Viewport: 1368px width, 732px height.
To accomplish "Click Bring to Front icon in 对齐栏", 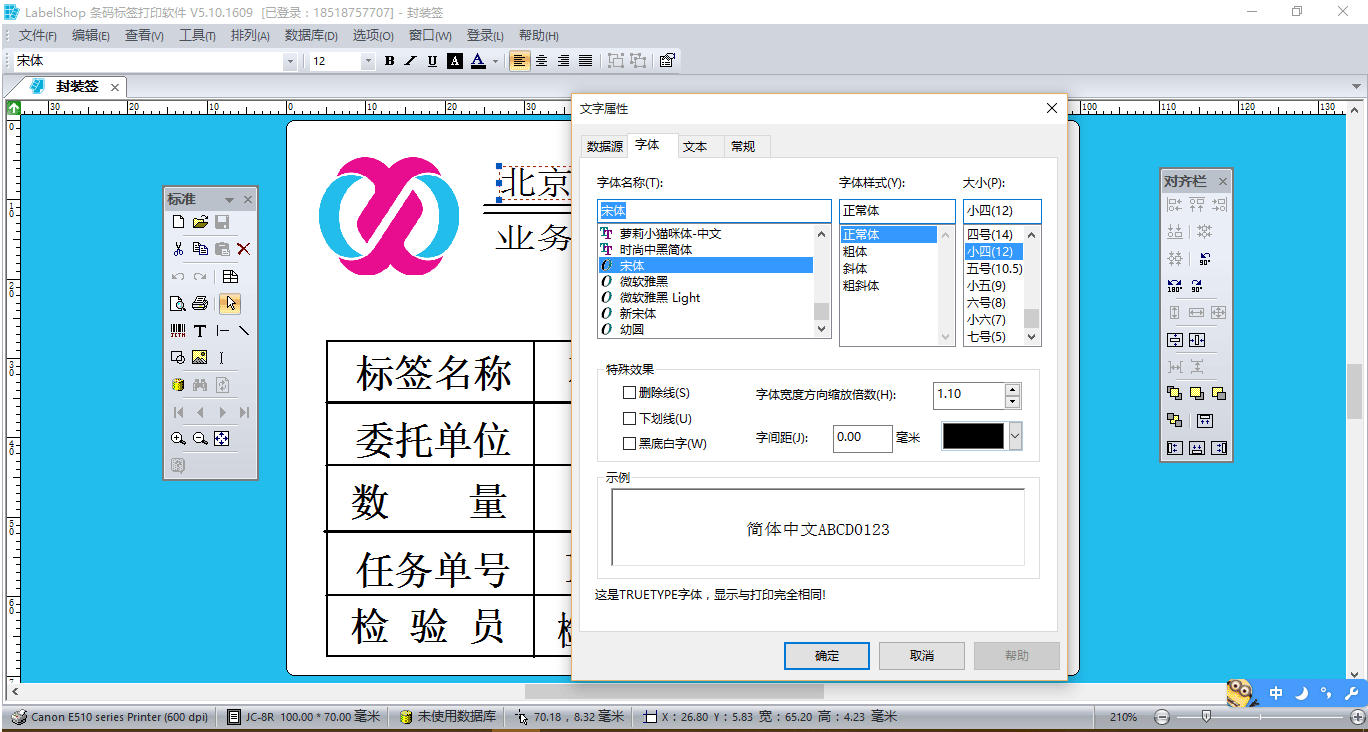I will coord(1175,394).
